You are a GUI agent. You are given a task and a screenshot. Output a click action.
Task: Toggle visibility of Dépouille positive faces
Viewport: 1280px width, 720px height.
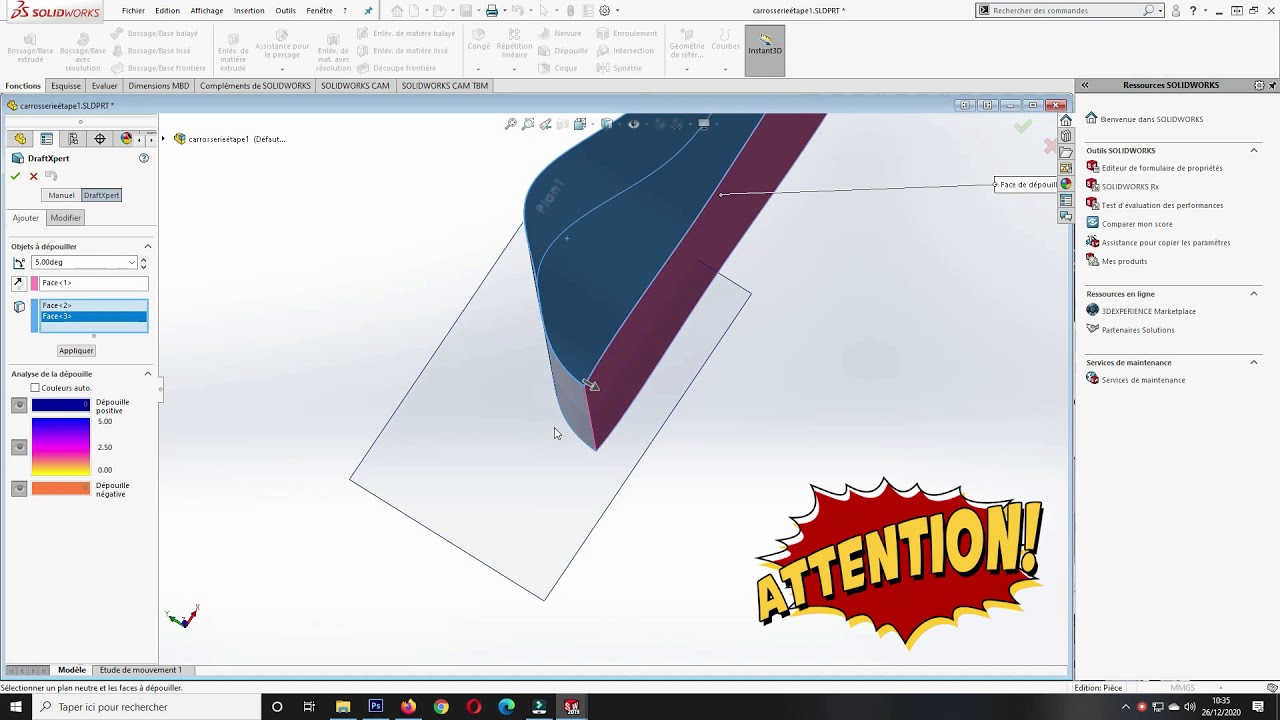(x=19, y=405)
